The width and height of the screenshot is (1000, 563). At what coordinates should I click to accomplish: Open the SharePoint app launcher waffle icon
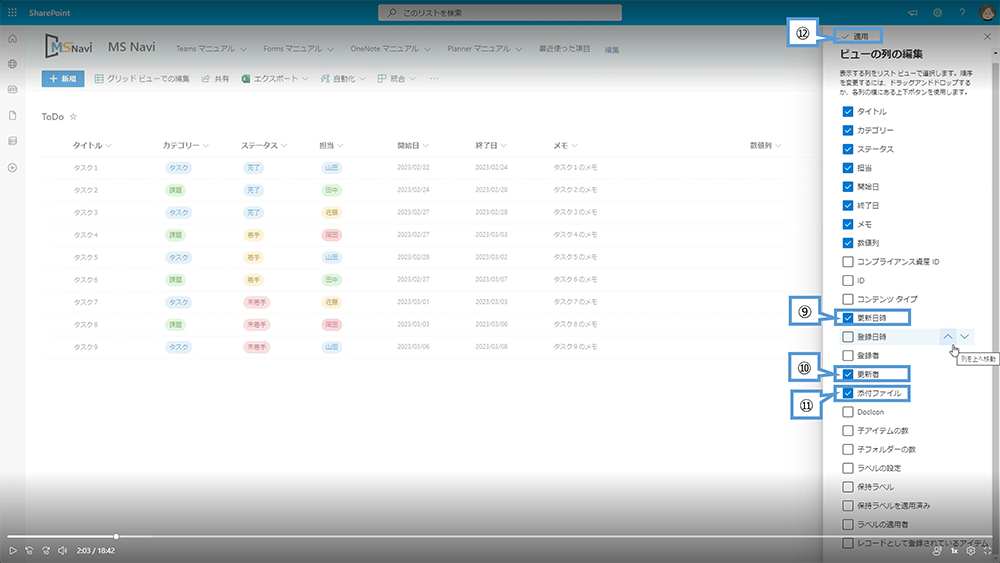pos(12,12)
